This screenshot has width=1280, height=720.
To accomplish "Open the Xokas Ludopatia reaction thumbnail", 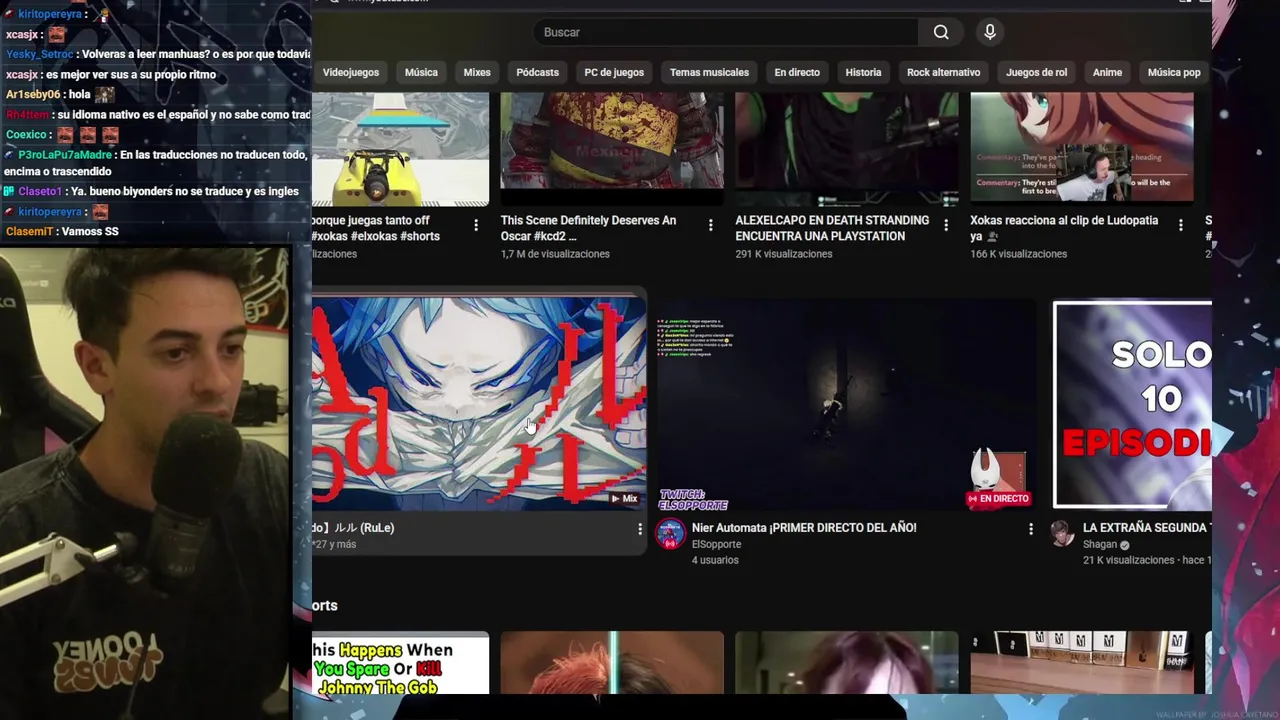I will tap(1081, 148).
